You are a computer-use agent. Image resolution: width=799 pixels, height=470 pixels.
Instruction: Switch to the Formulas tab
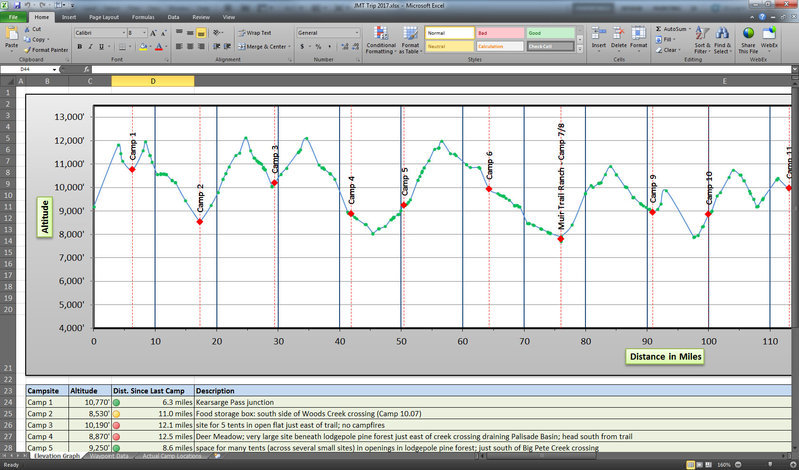click(143, 17)
